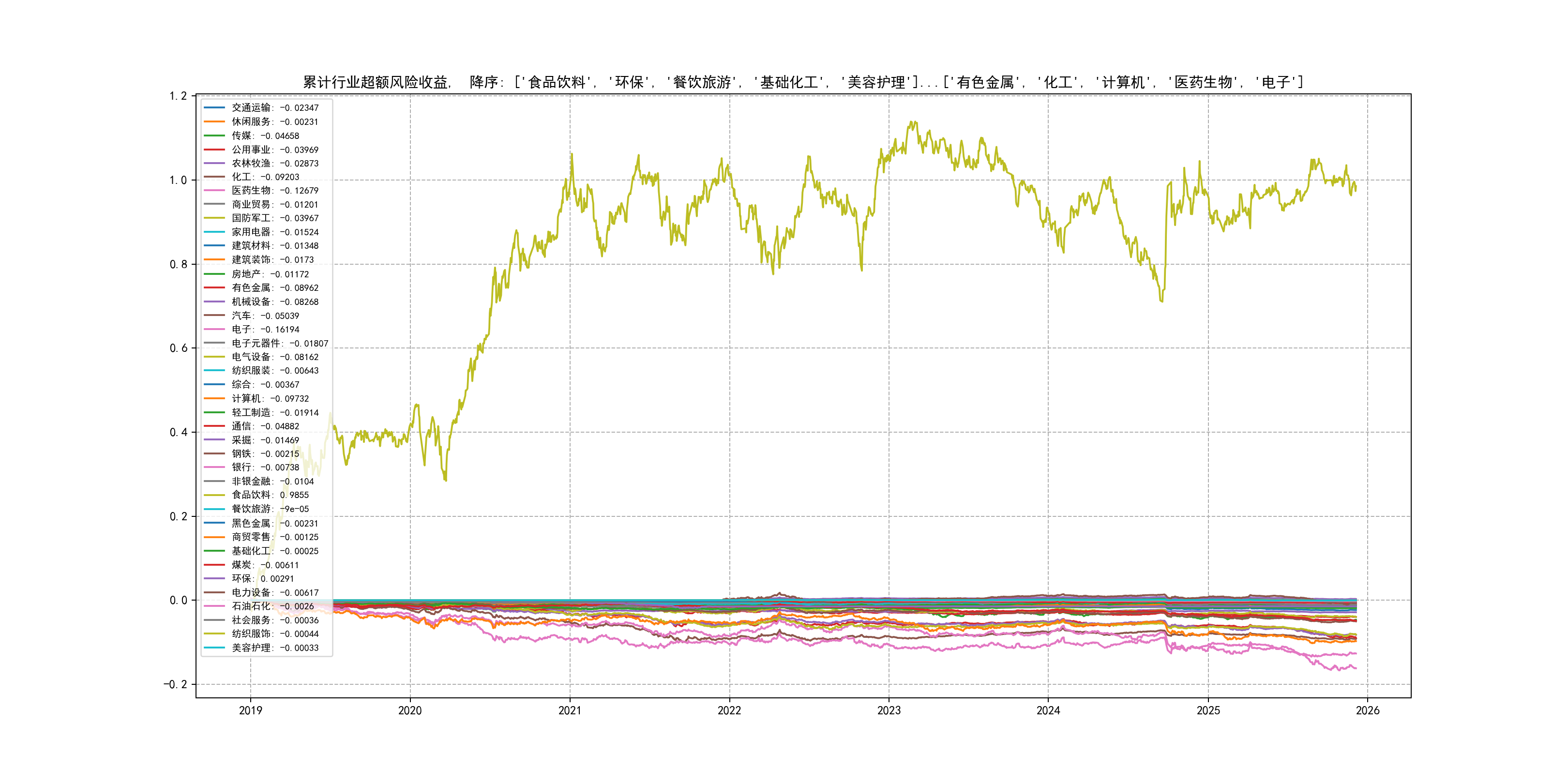Click the 电子 legend color line

[x=214, y=329]
